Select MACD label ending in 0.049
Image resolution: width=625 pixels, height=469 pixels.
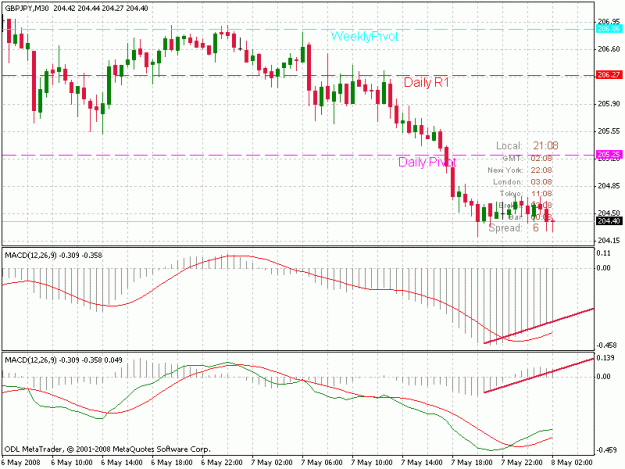point(64,360)
